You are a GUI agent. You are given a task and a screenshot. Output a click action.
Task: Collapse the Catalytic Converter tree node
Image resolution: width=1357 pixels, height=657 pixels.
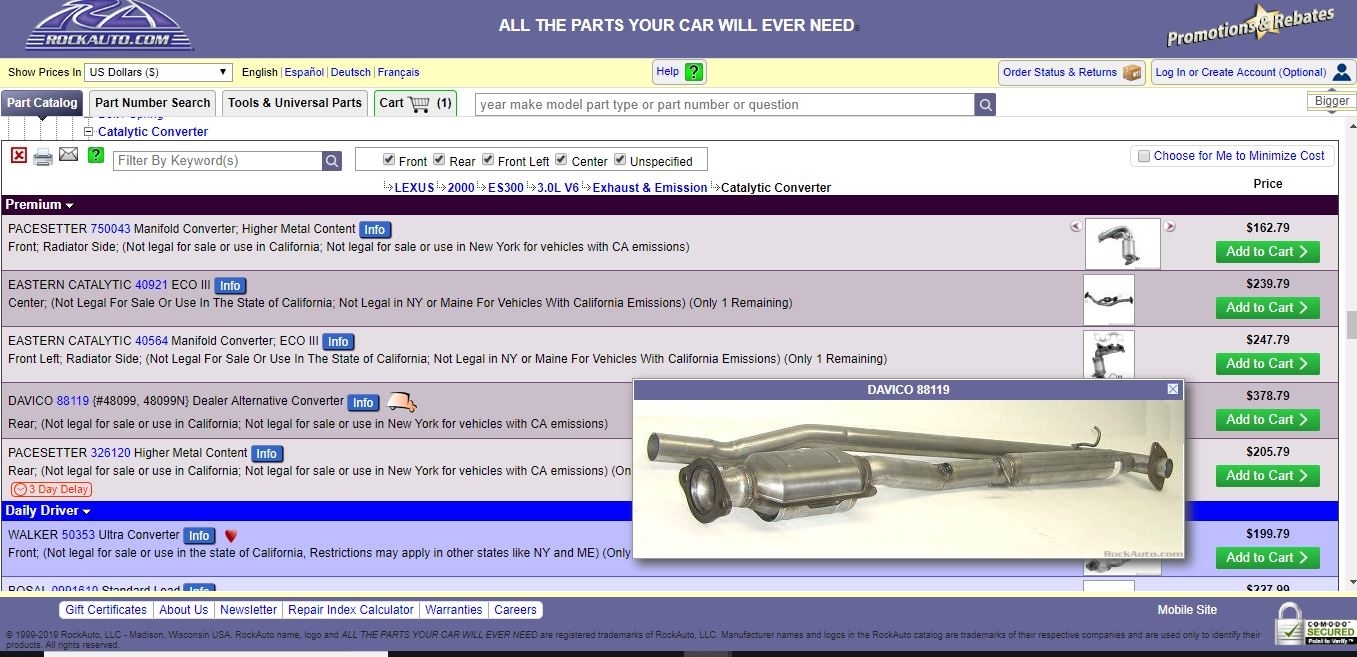(88, 132)
